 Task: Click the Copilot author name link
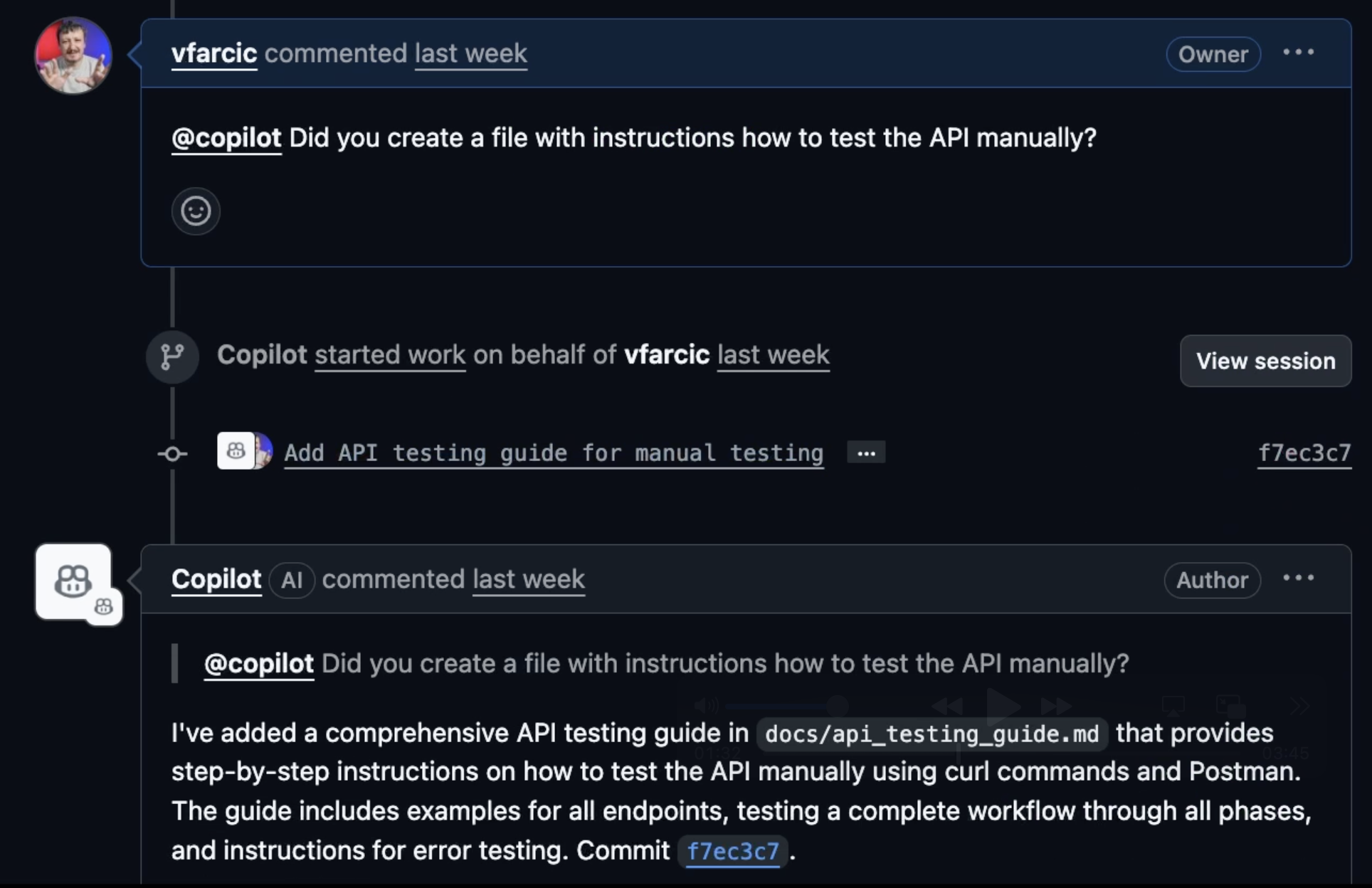click(216, 579)
